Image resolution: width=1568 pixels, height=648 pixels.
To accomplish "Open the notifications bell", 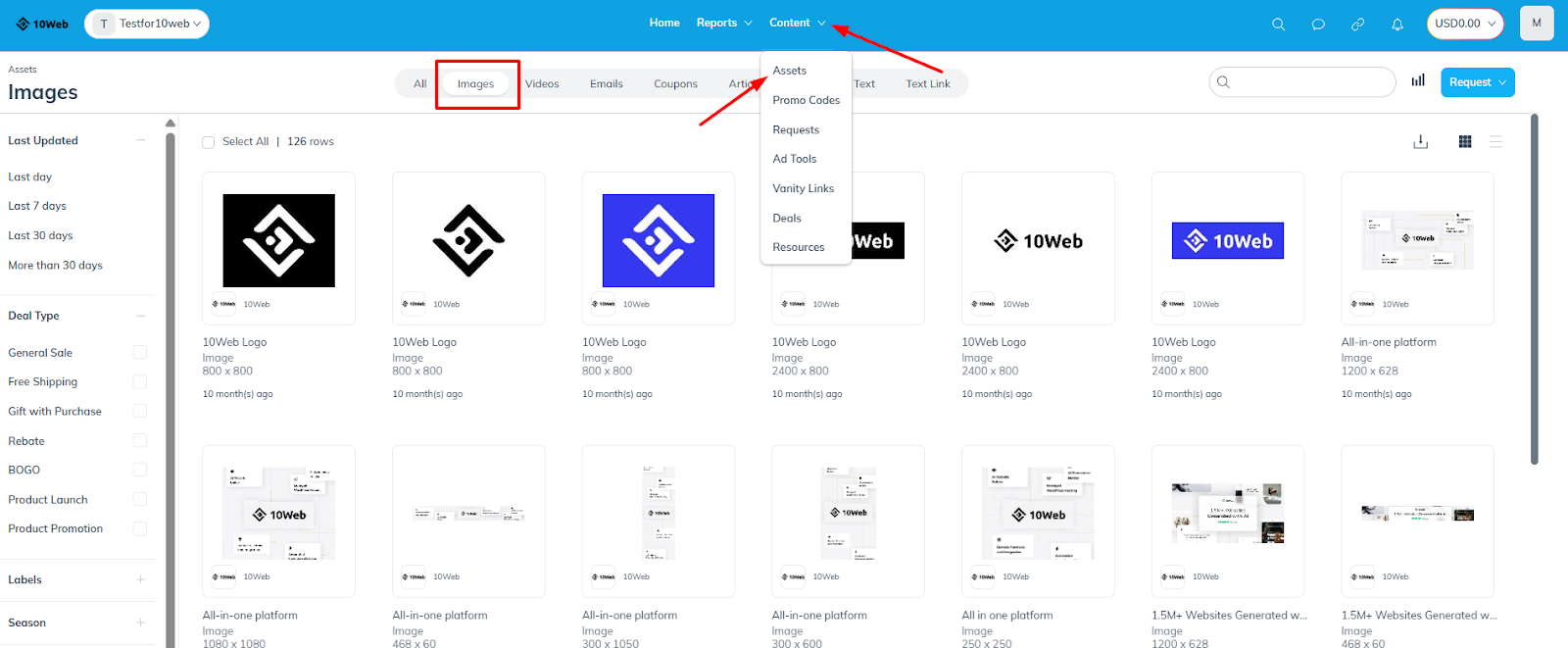I will (x=1397, y=24).
